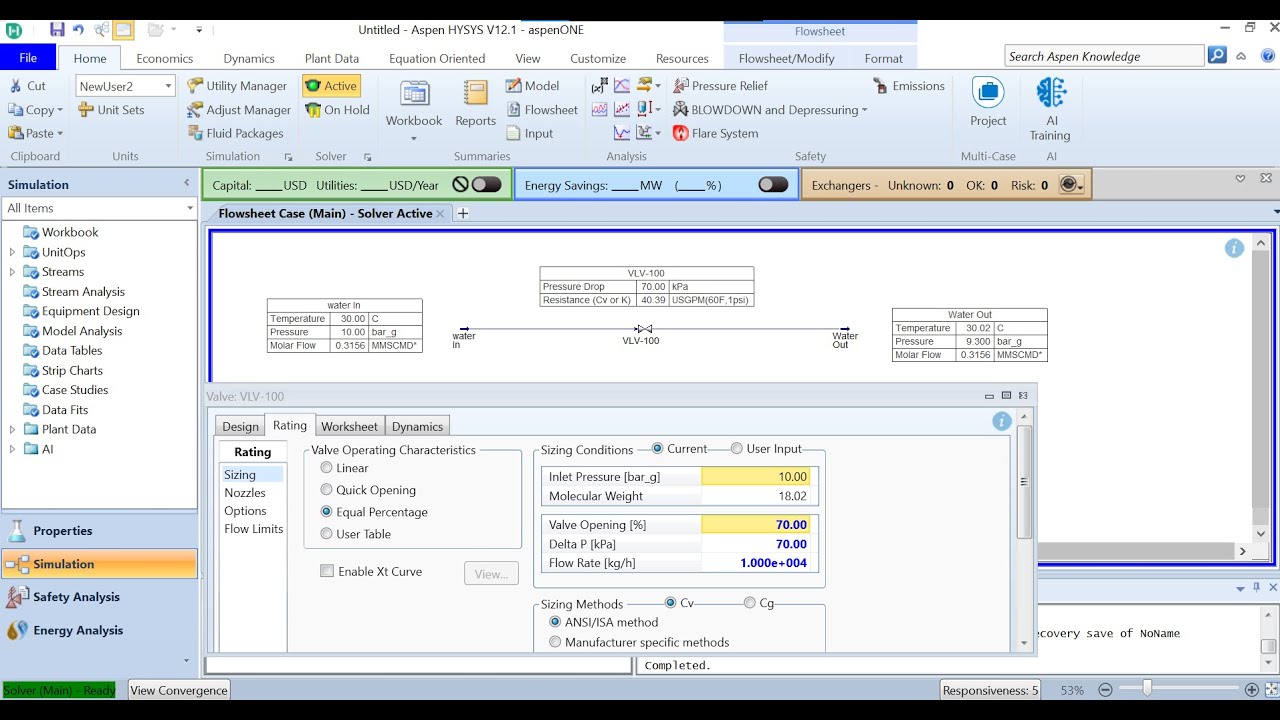This screenshot has width=1280, height=720.
Task: Open the Unit Sets tool
Action: 110,110
